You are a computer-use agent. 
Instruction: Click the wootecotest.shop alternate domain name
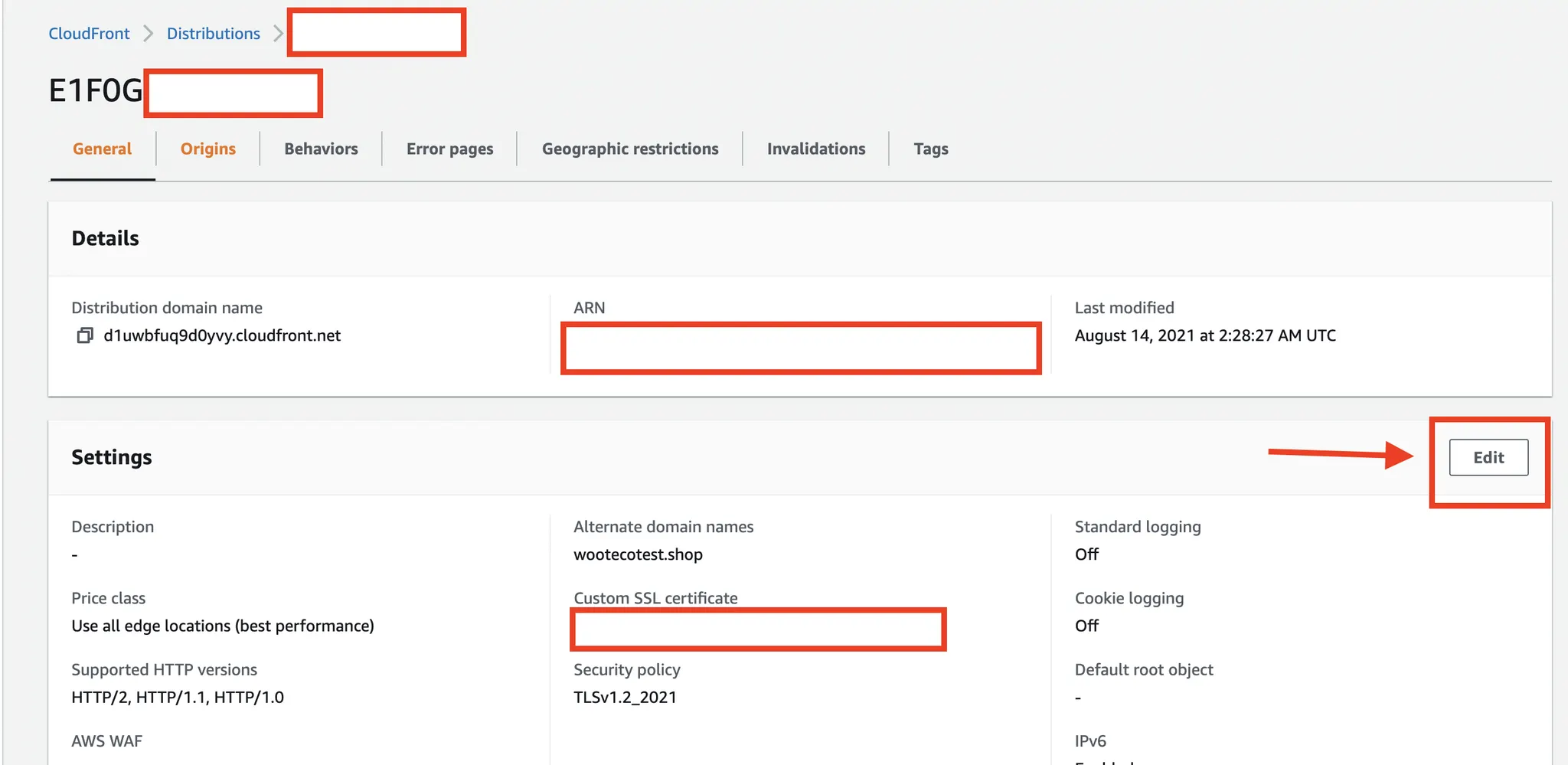pyautogui.click(x=638, y=554)
